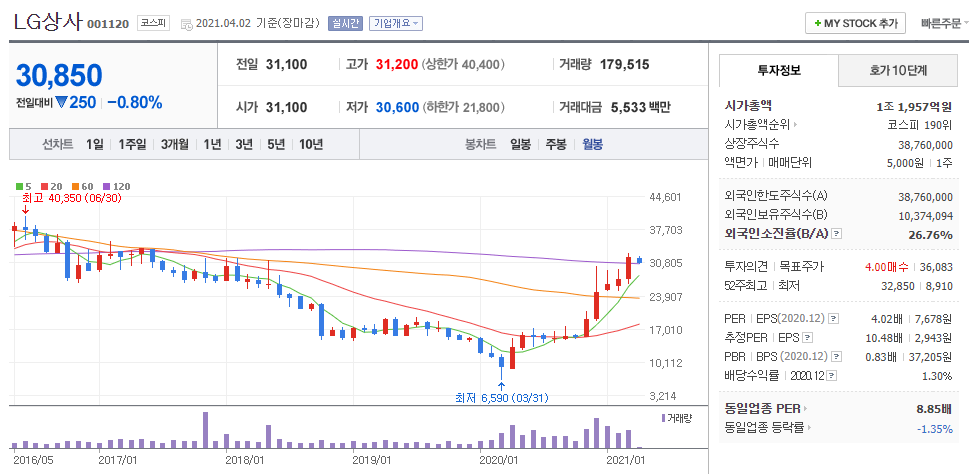Select the 월봉 monthly candle chart
Image resolution: width=980 pixels, height=474 pixels.
pyautogui.click(x=592, y=144)
